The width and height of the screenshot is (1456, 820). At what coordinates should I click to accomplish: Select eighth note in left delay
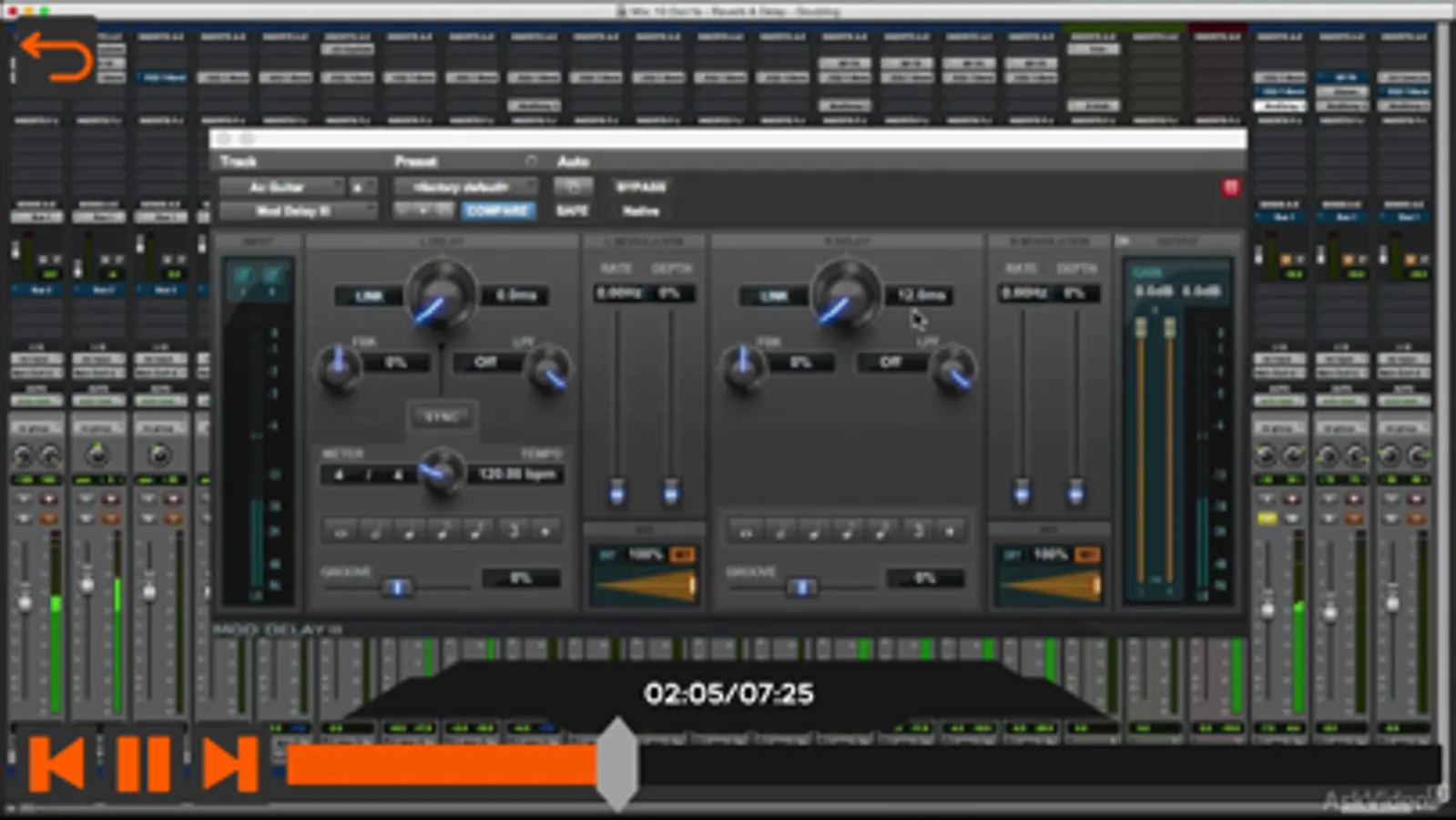(x=443, y=530)
